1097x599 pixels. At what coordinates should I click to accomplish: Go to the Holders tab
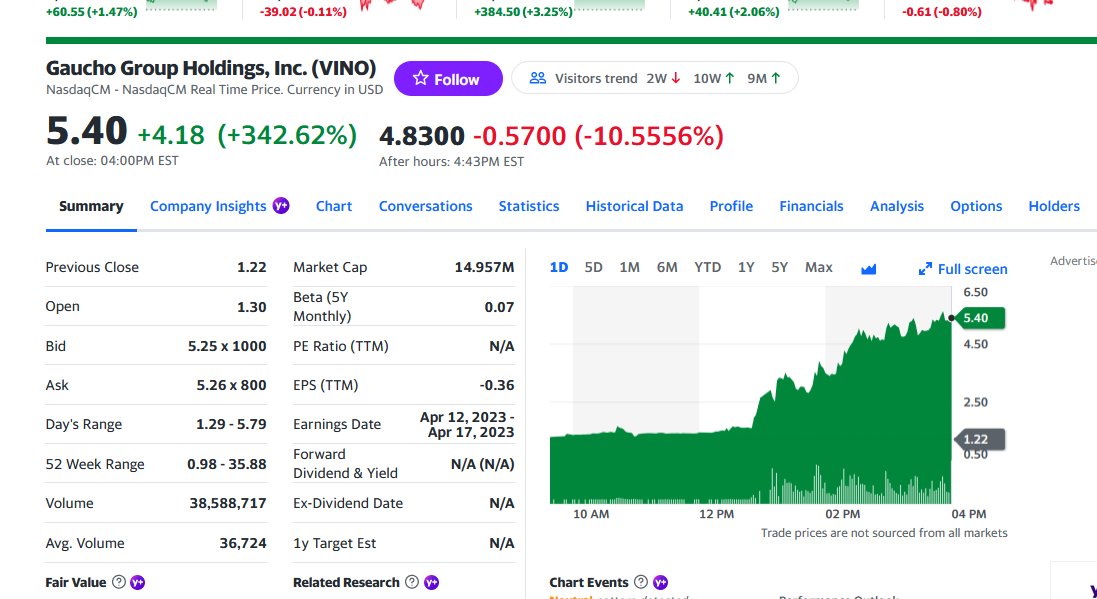click(x=1054, y=206)
